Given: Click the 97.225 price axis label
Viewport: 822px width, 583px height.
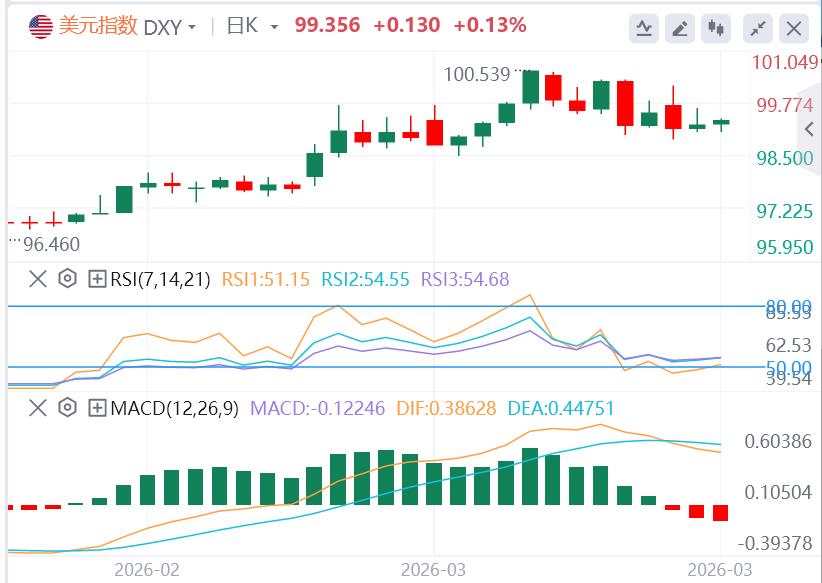Looking at the screenshot, I should [785, 212].
